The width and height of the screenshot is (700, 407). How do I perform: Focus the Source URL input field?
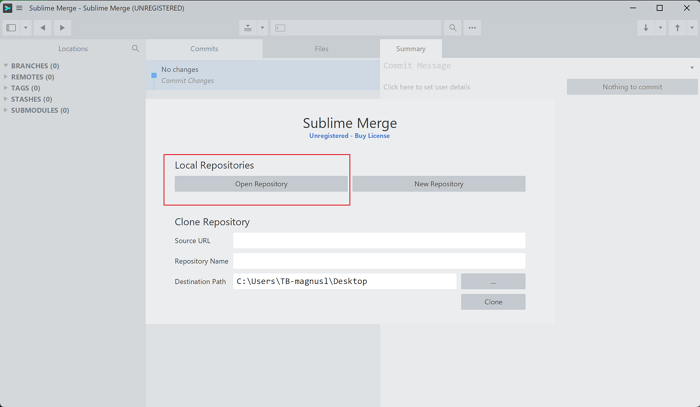coord(379,241)
